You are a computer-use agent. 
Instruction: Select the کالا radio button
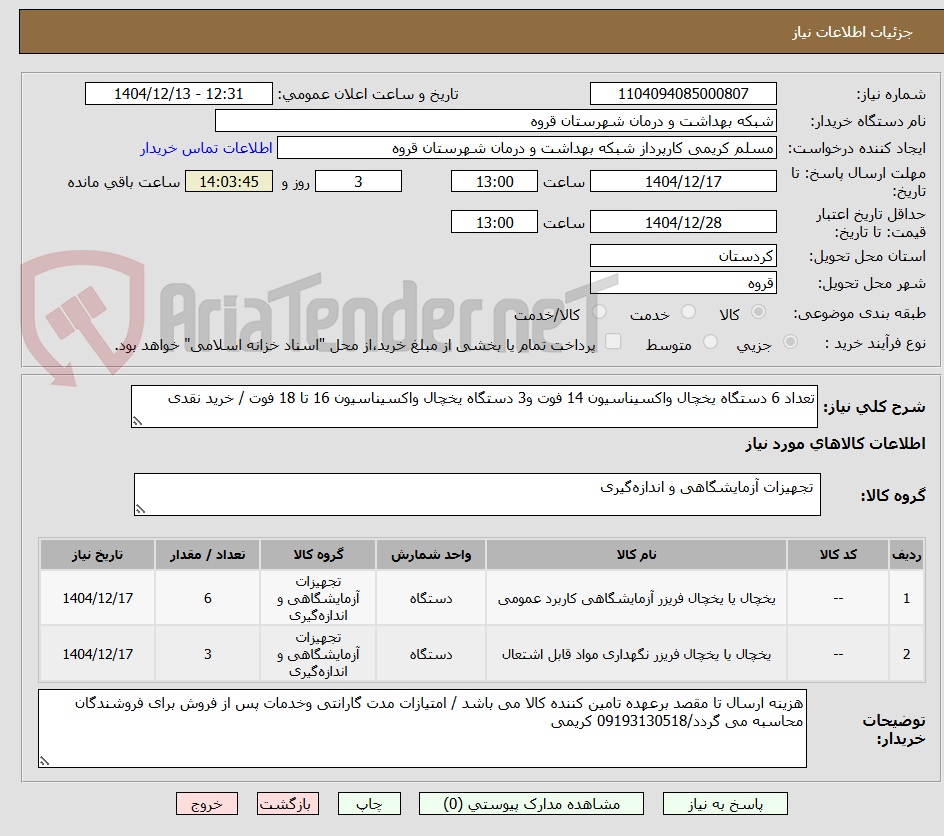pyautogui.click(x=759, y=312)
